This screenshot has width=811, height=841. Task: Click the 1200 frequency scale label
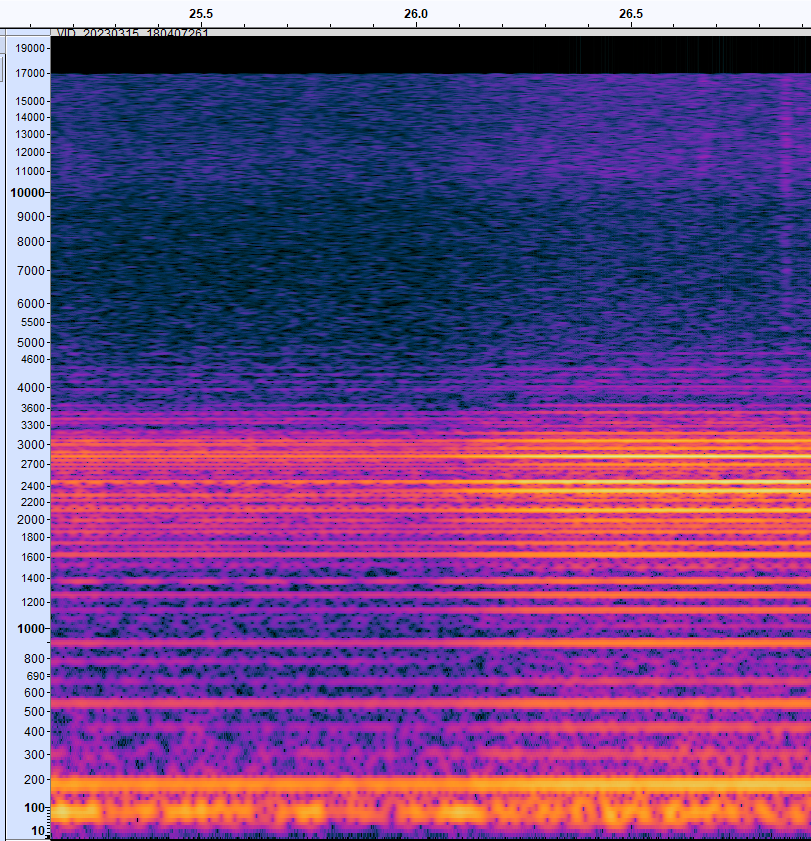(x=33, y=603)
